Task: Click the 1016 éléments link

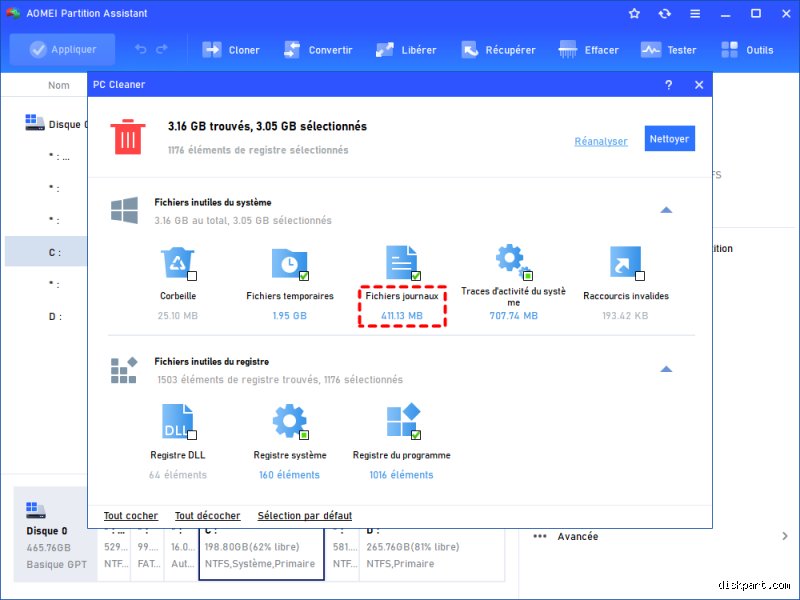Action: coord(401,474)
